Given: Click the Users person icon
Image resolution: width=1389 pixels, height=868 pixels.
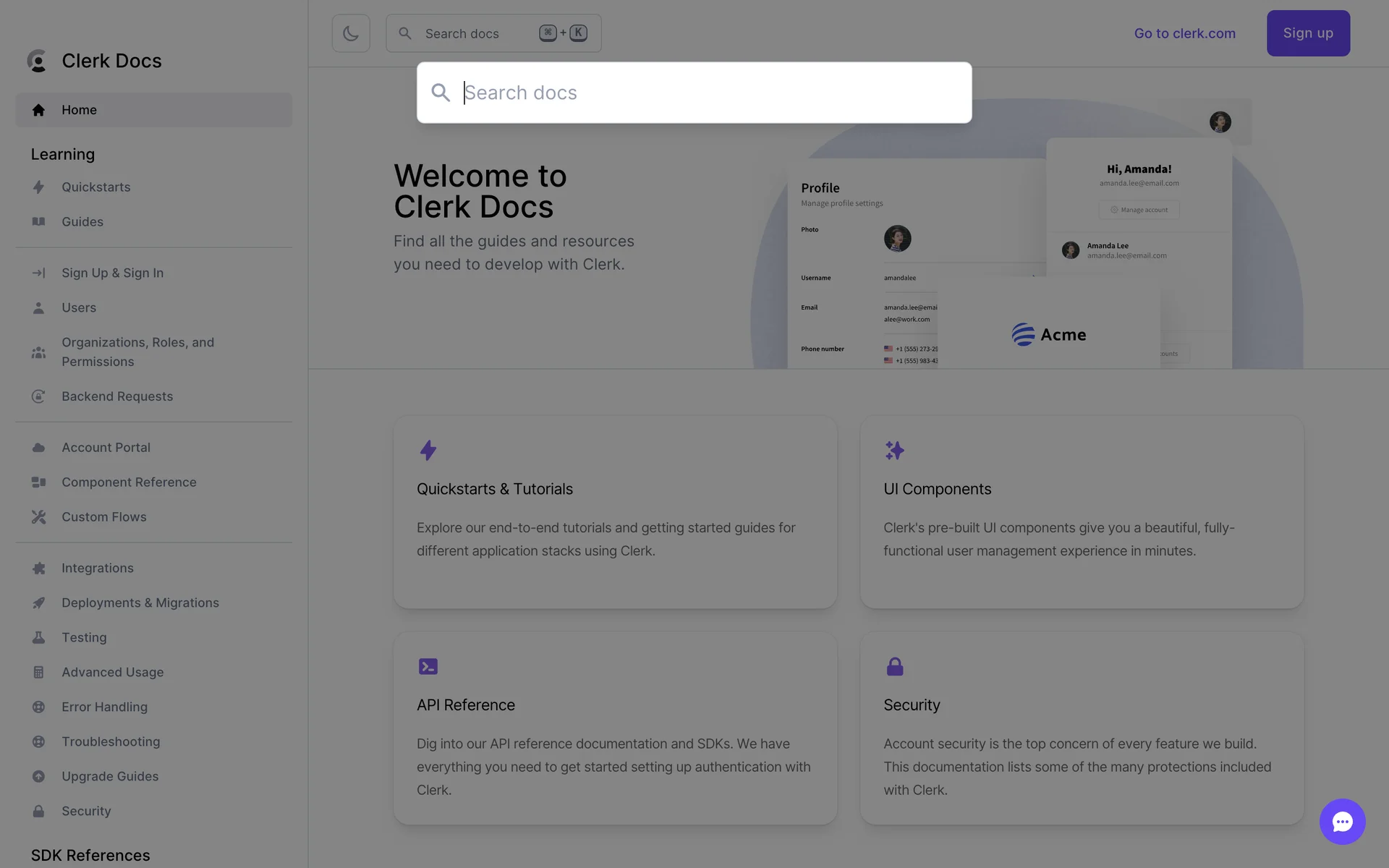Looking at the screenshot, I should coord(38,308).
